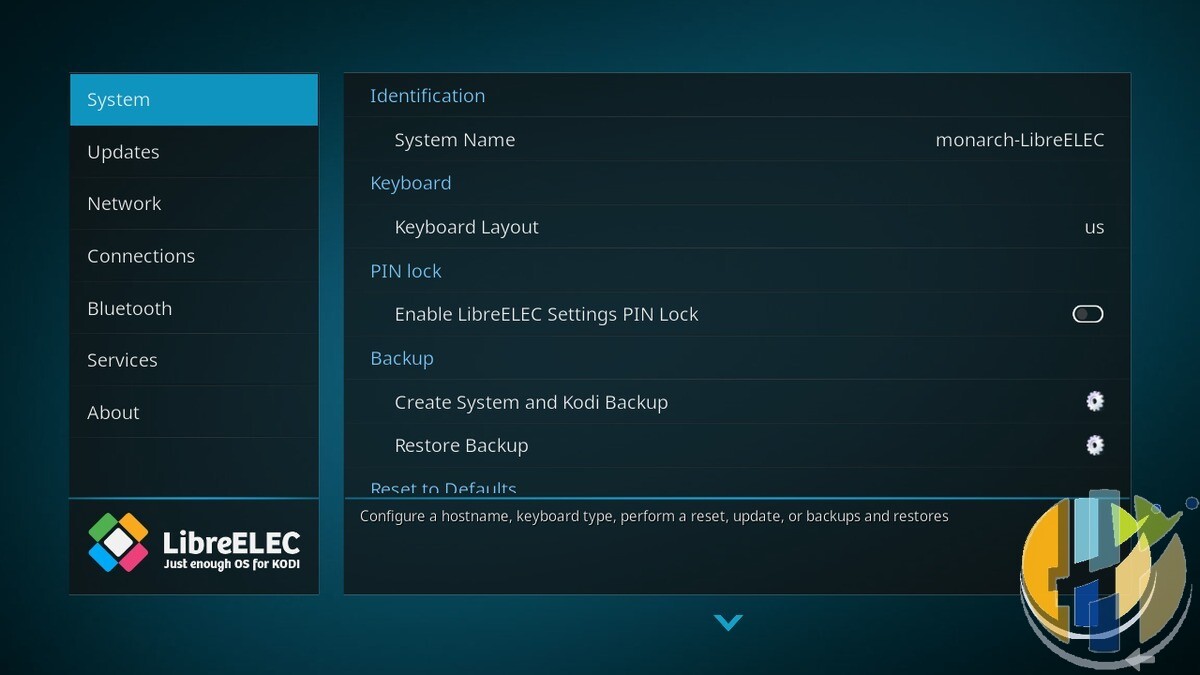This screenshot has width=1200, height=675.
Task: Click gear icon for Create System and Kodi Backup
Action: pyautogui.click(x=1095, y=401)
